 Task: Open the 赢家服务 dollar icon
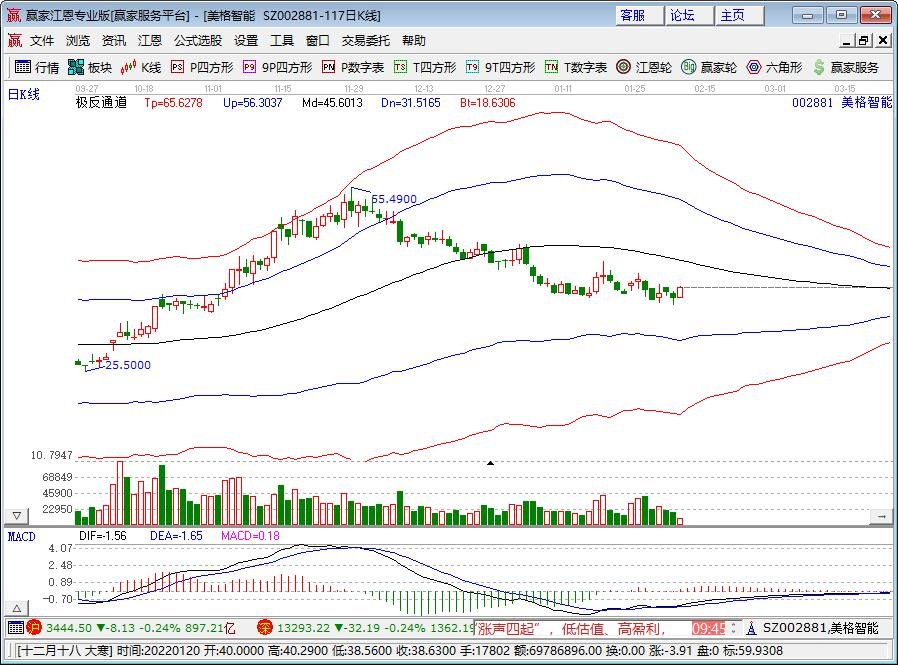[x=819, y=68]
